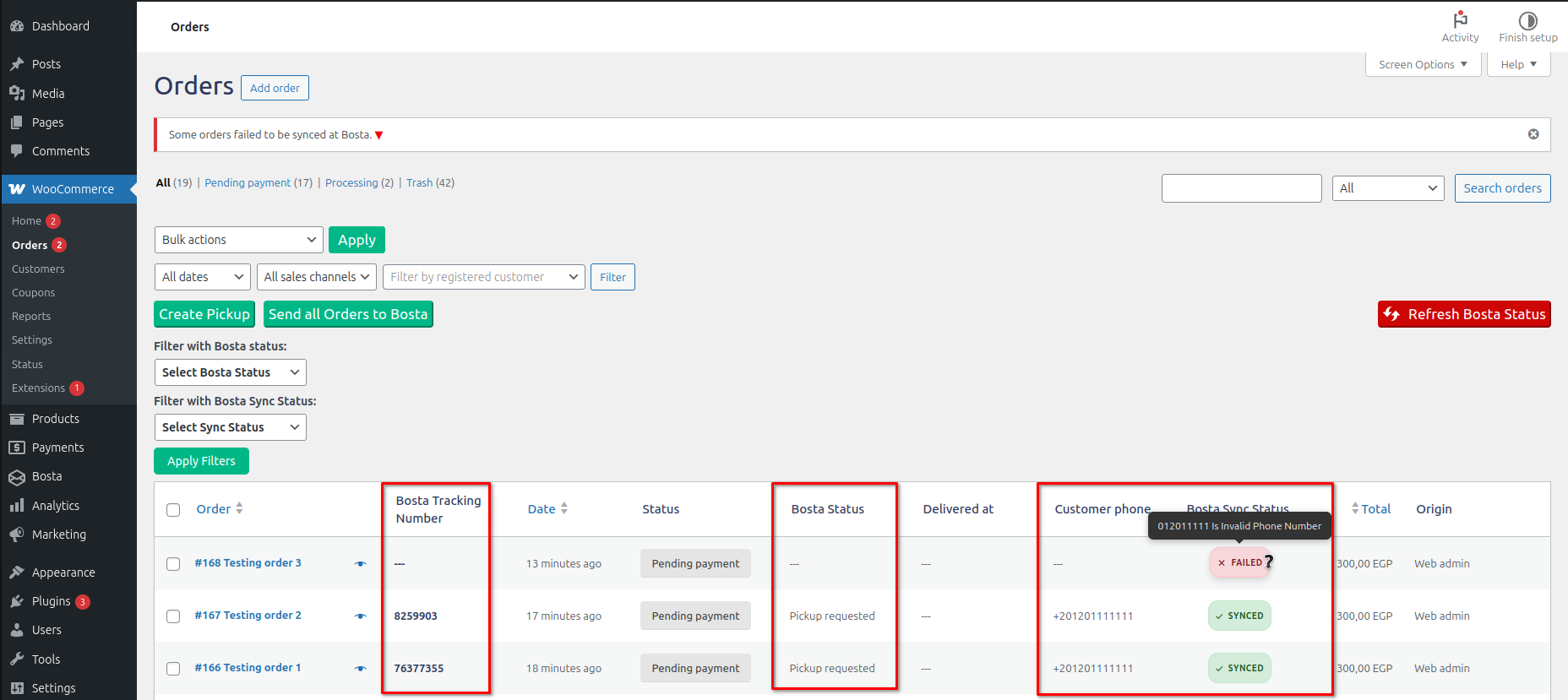Click the Bosta box icon
1568x700 pixels.
point(17,477)
